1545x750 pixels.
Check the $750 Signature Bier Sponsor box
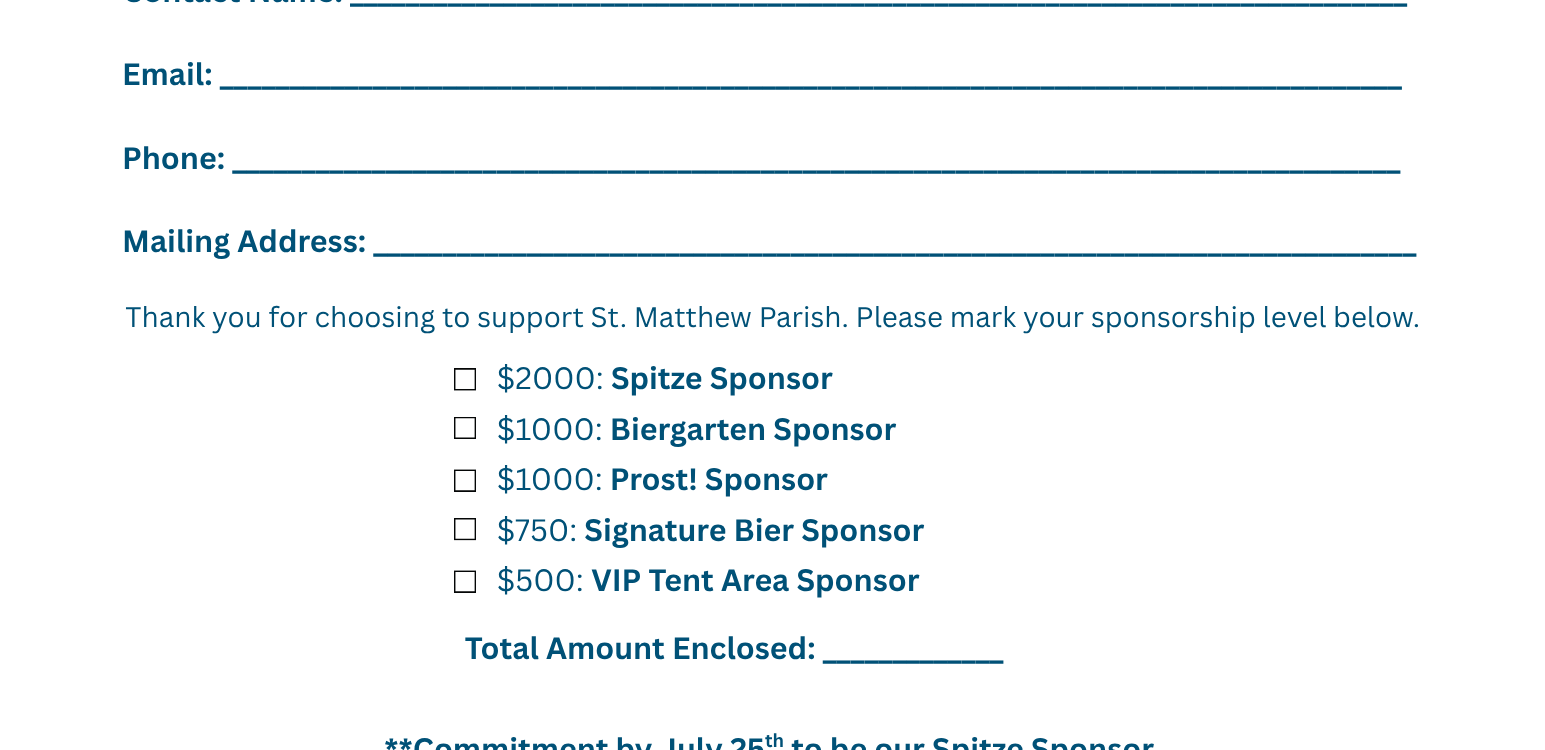click(x=465, y=530)
